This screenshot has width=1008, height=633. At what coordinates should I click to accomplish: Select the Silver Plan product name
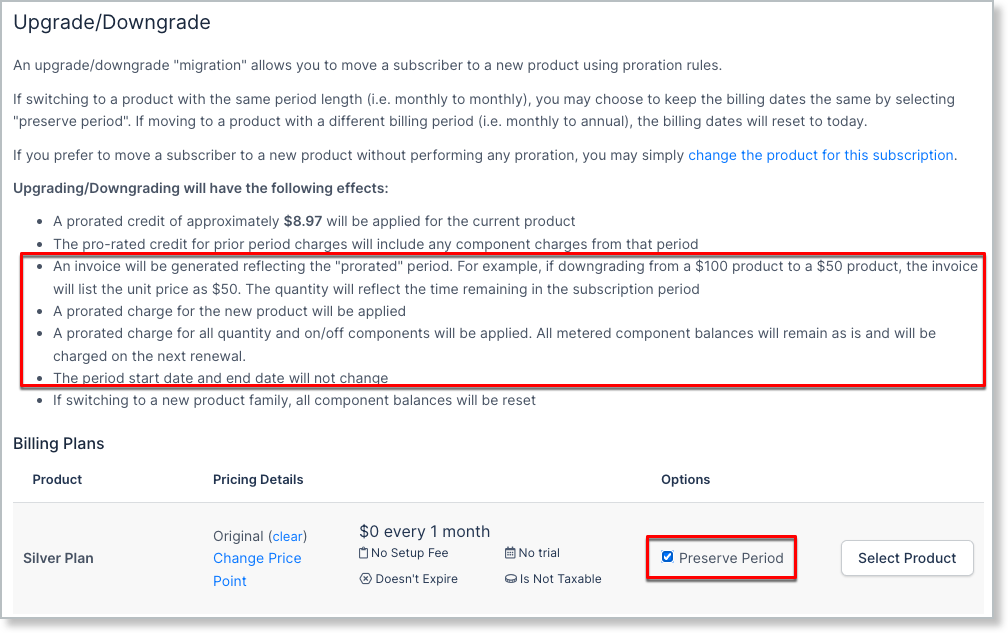pos(58,558)
